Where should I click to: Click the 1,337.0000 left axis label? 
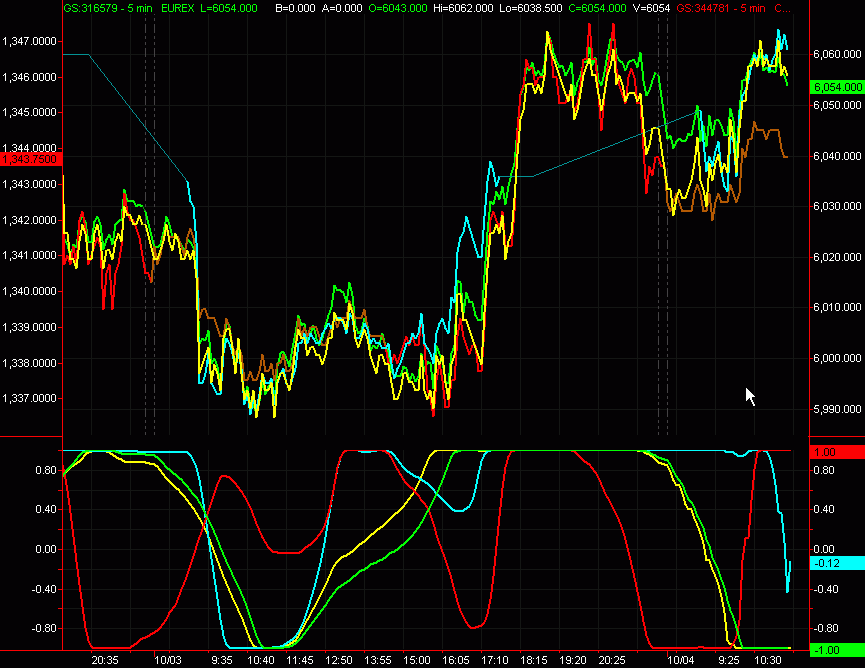click(29, 398)
